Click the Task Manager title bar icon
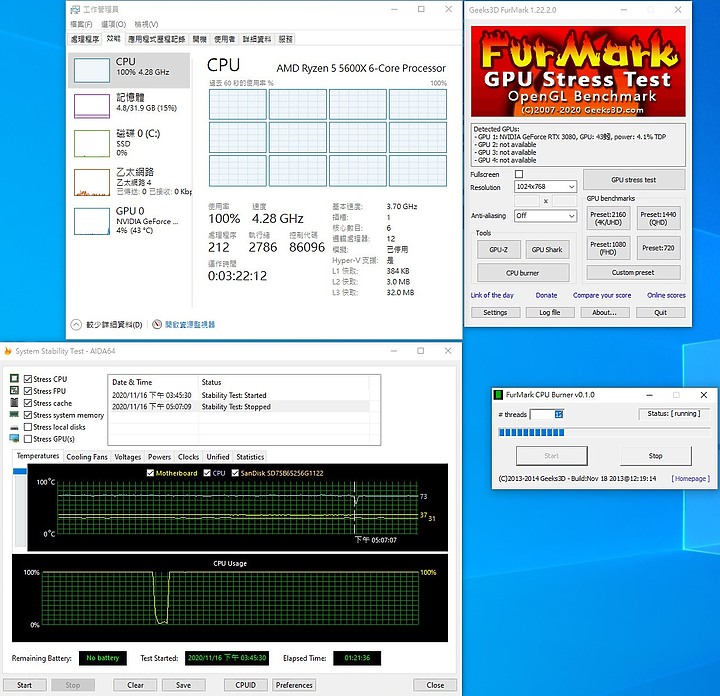 75,9
